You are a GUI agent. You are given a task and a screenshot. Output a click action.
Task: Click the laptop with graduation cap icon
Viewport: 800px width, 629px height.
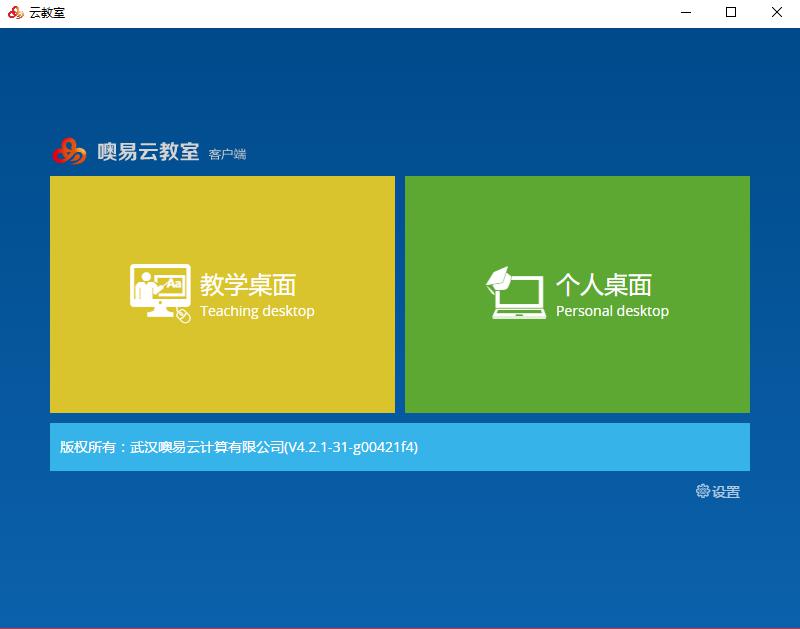(515, 293)
